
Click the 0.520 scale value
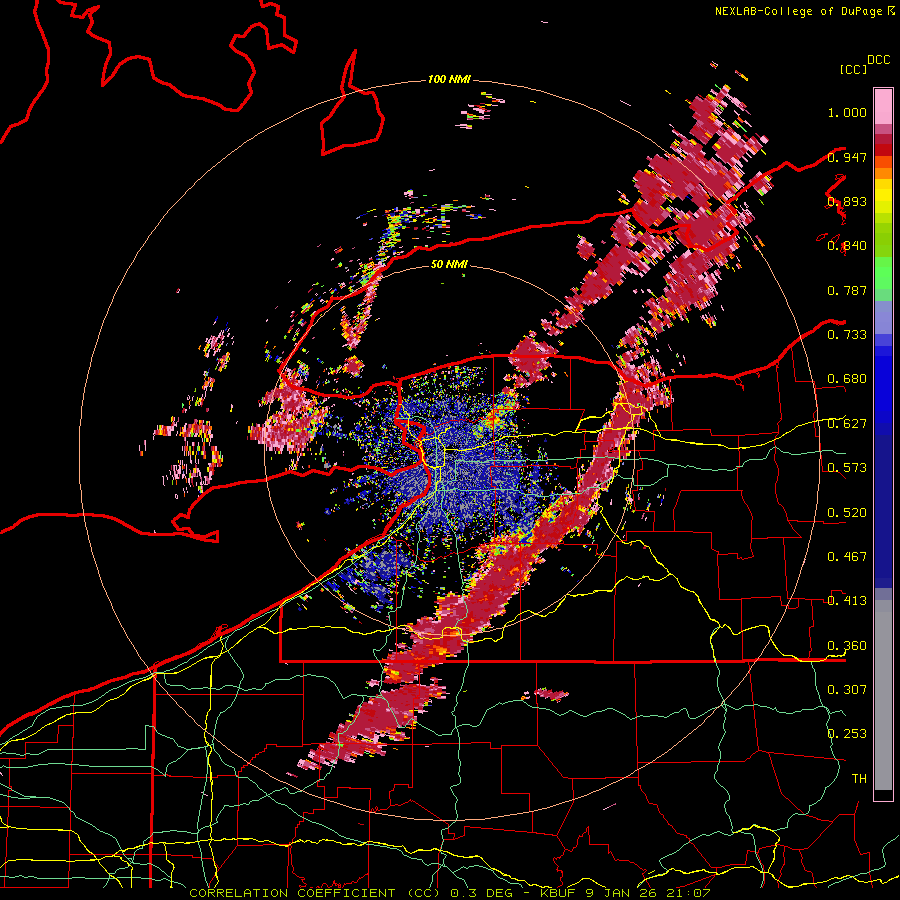[847, 513]
